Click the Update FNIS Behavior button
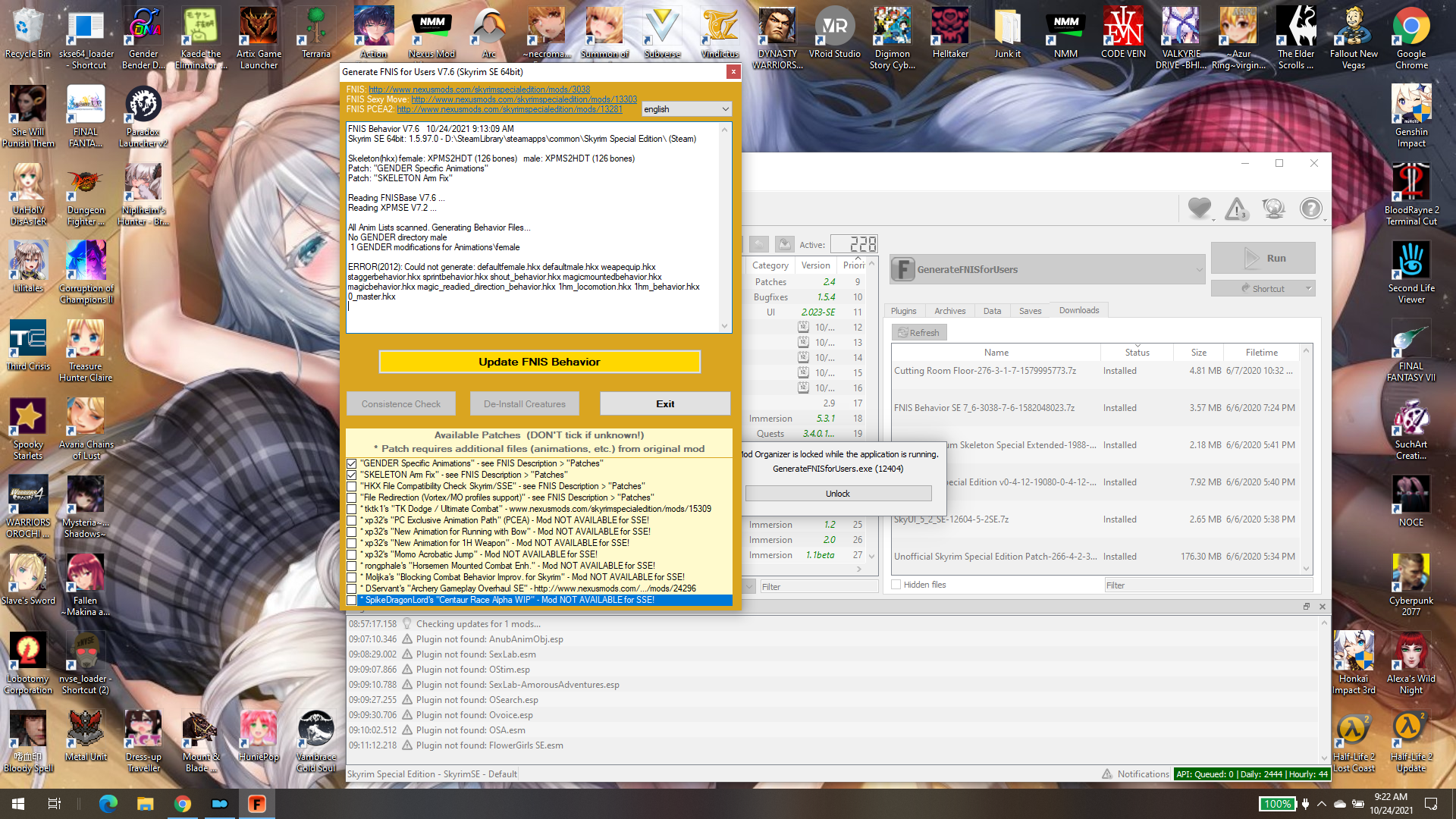Image resolution: width=1456 pixels, height=819 pixels. click(x=539, y=362)
